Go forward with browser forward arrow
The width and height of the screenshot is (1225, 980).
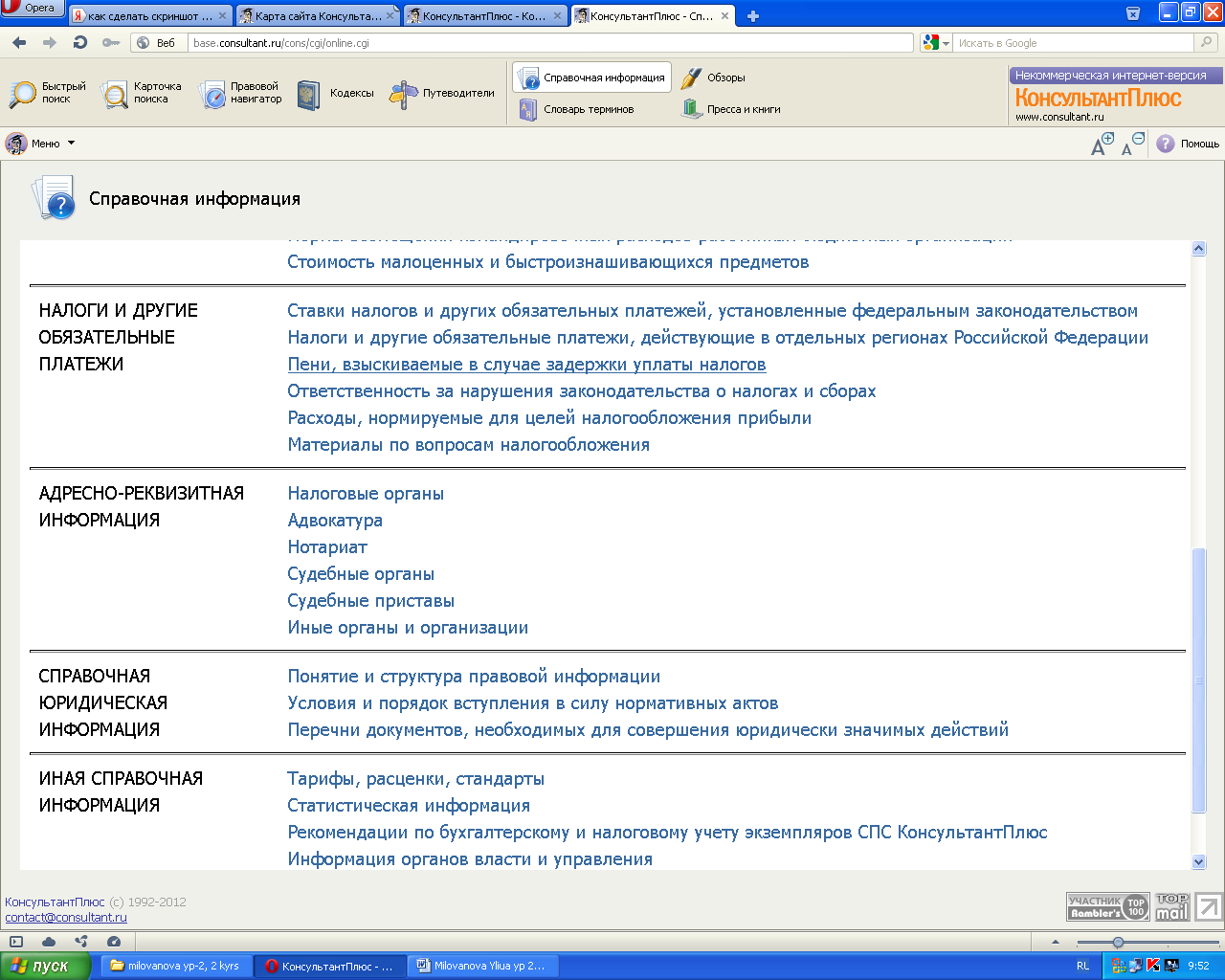point(50,42)
